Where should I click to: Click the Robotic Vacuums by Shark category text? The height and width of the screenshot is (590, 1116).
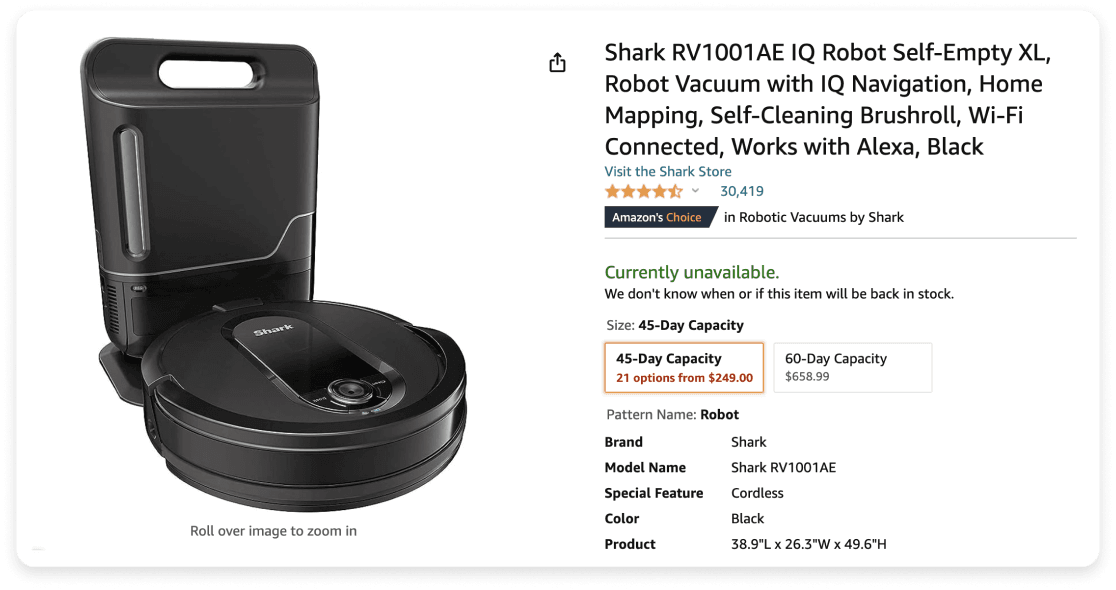tap(814, 217)
